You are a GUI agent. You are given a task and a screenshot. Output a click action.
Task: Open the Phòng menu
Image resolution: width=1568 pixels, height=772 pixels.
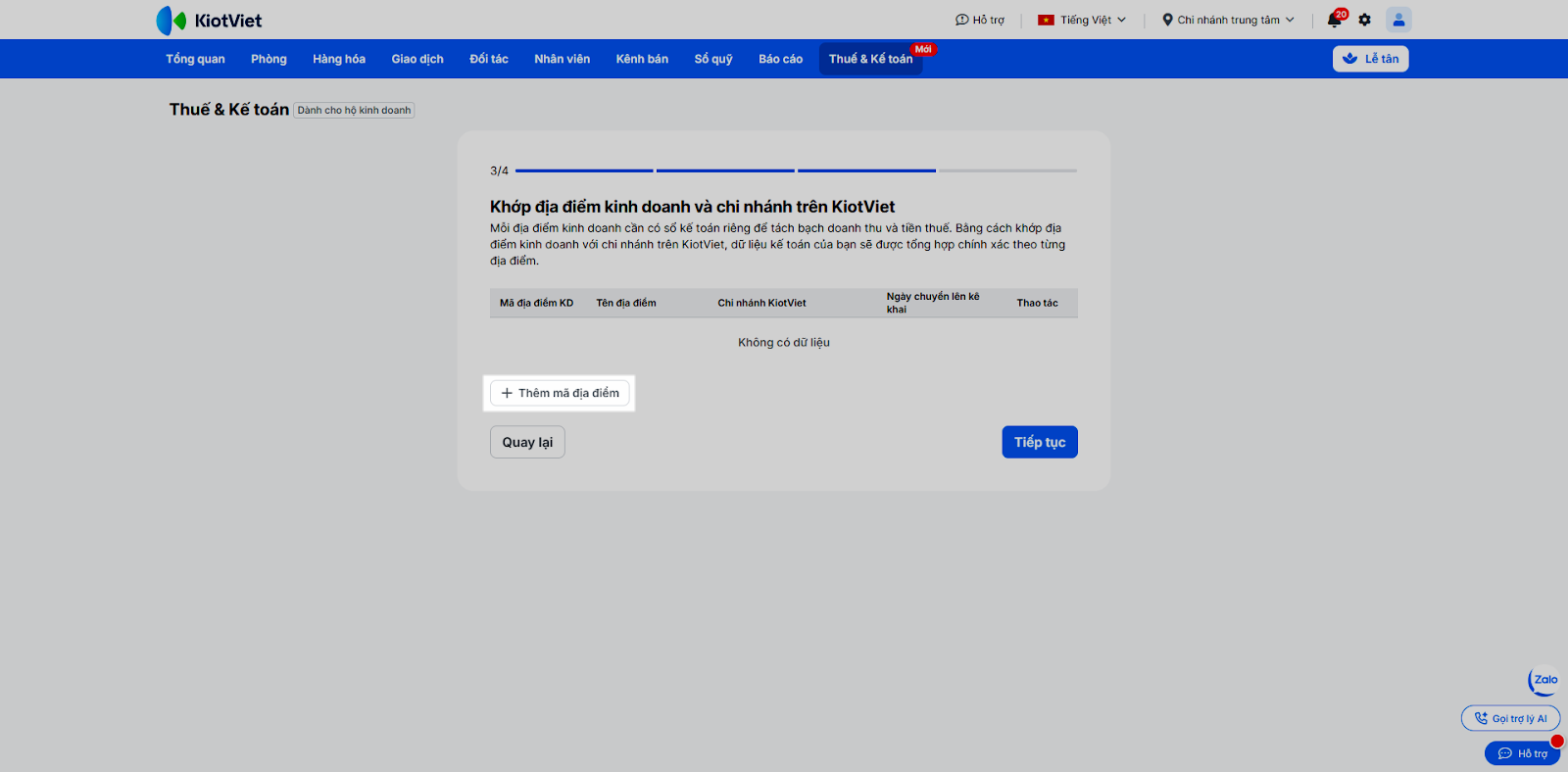point(269,59)
